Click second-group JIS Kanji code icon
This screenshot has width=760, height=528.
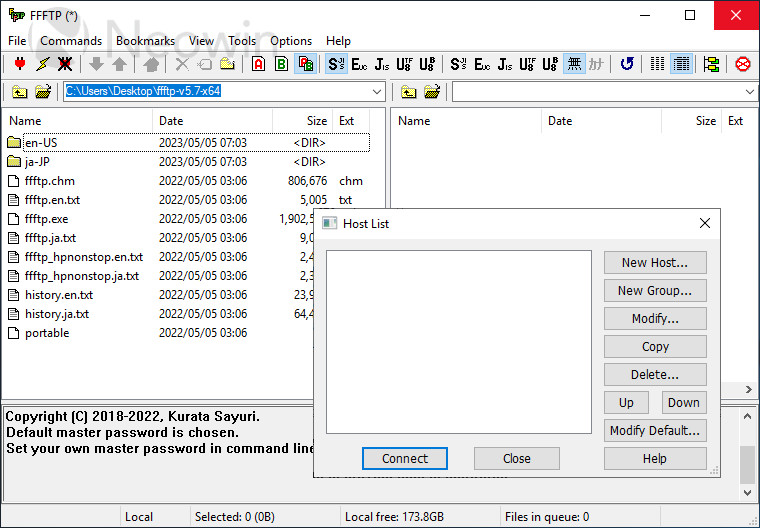505,64
